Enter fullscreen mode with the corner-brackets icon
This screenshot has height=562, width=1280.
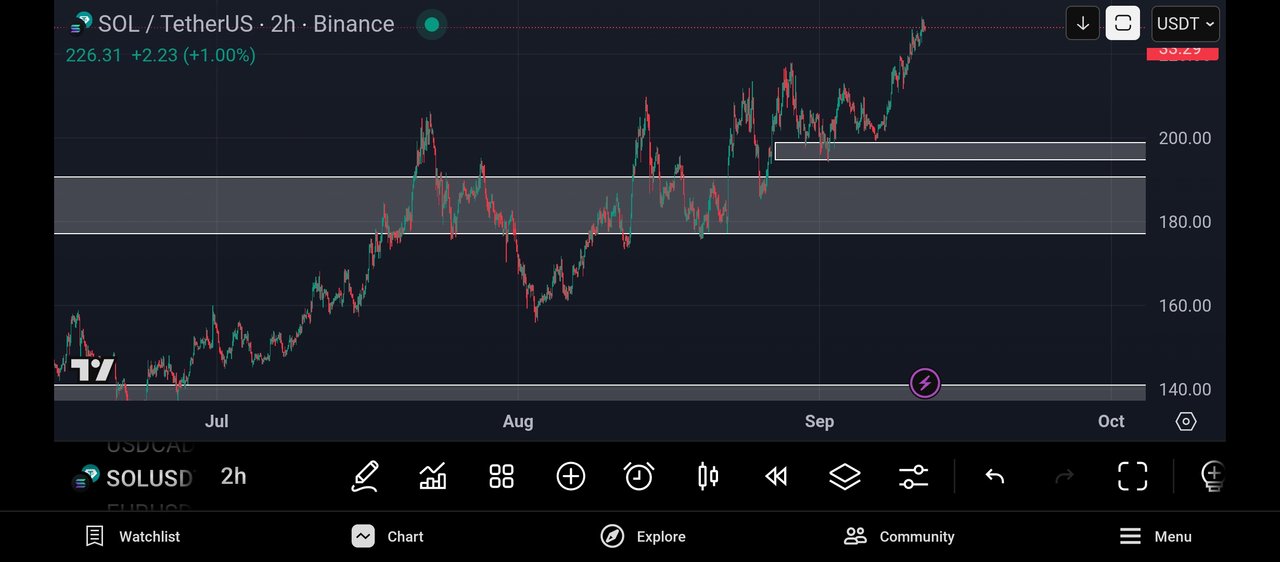[x=1132, y=476]
